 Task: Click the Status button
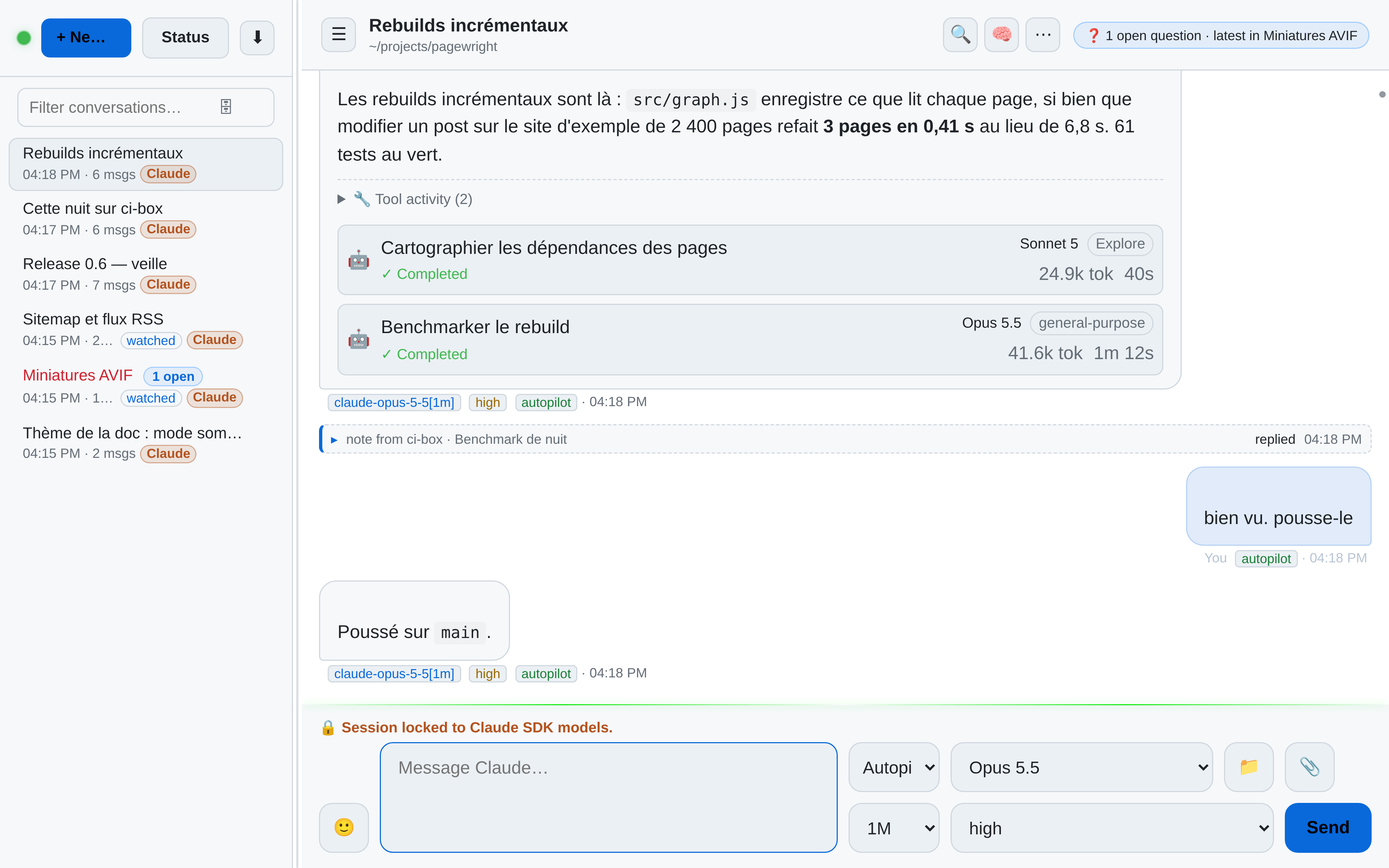tap(186, 37)
